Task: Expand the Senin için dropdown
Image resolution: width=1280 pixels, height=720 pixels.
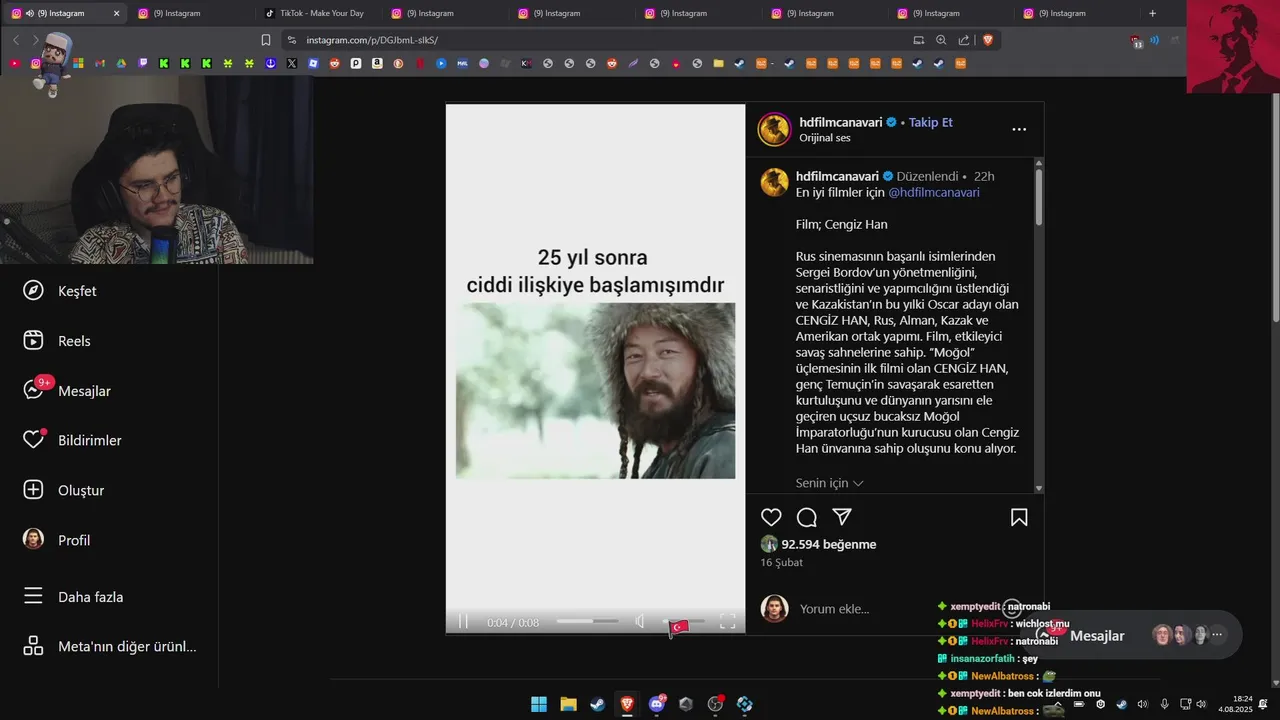Action: click(829, 483)
